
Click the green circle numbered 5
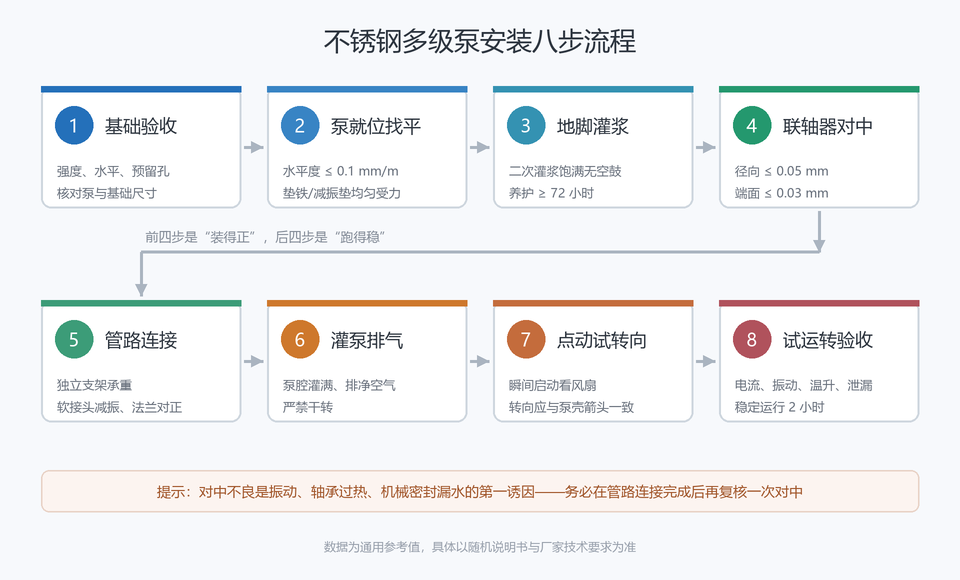tap(73, 339)
